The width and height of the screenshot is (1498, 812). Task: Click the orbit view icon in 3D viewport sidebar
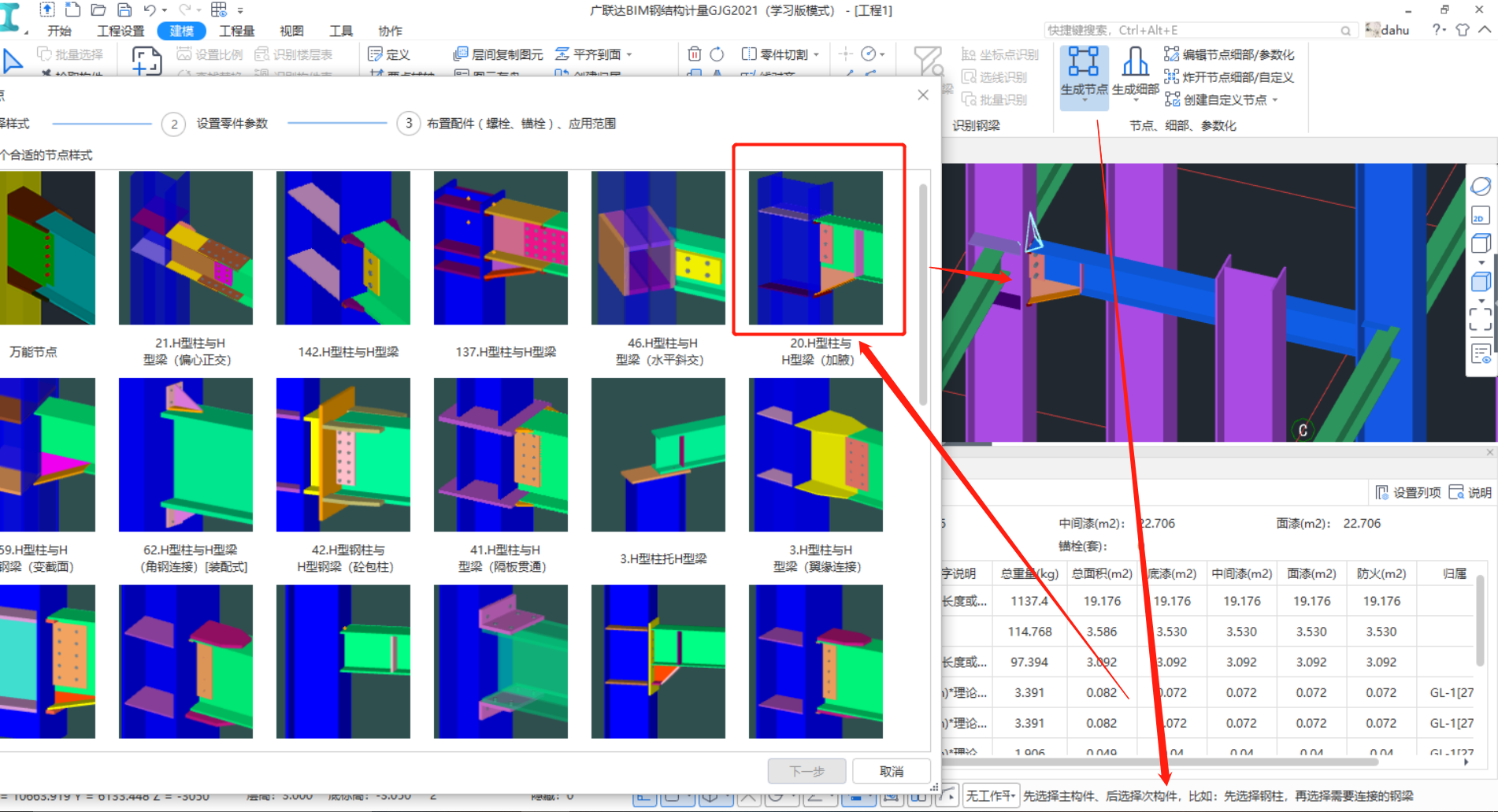click(x=1481, y=187)
